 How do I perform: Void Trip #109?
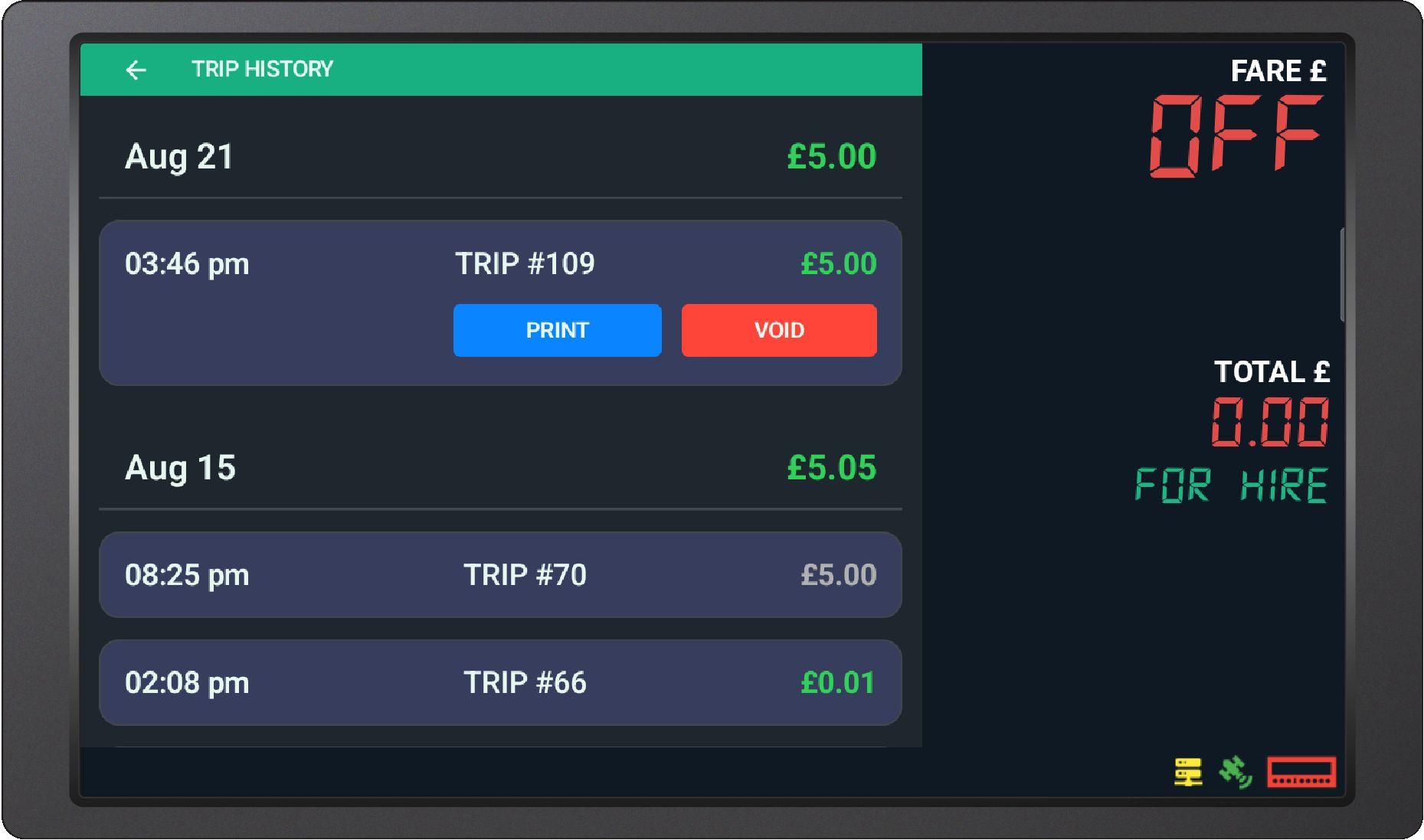[778, 330]
